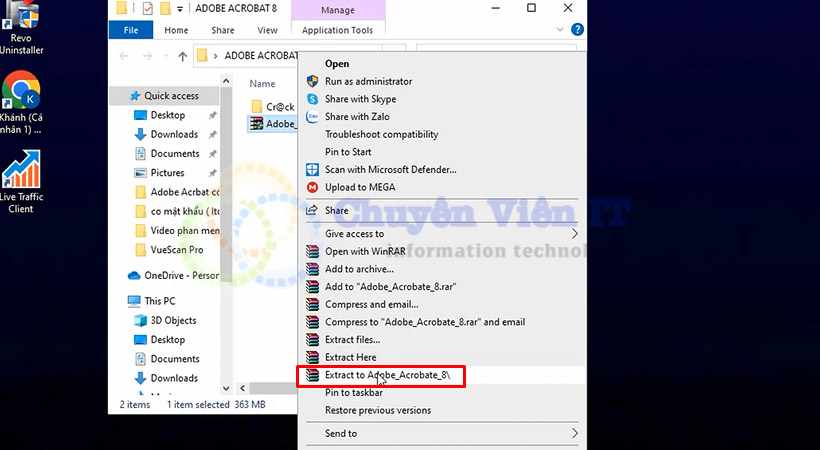Open Video phan mem folder in sidebar
Screen dimensions: 820x450
coord(178,230)
